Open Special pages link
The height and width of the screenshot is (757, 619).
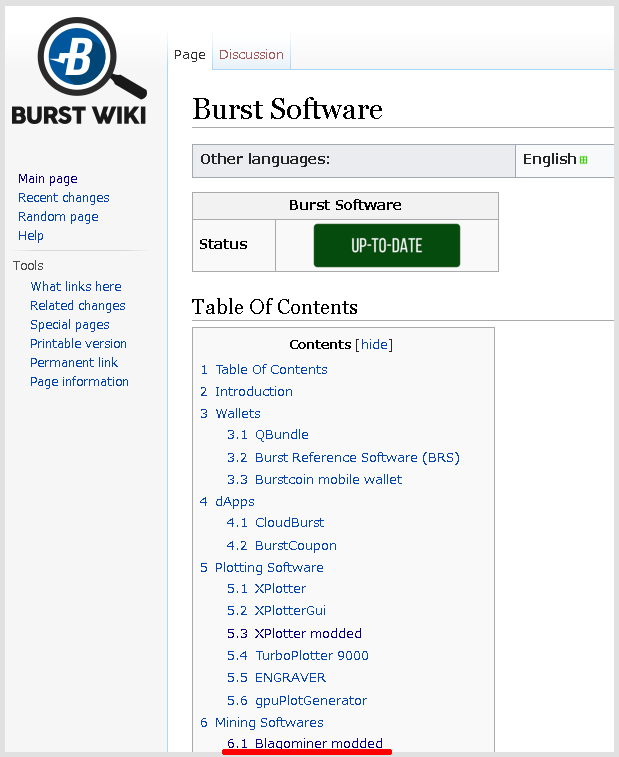(69, 325)
